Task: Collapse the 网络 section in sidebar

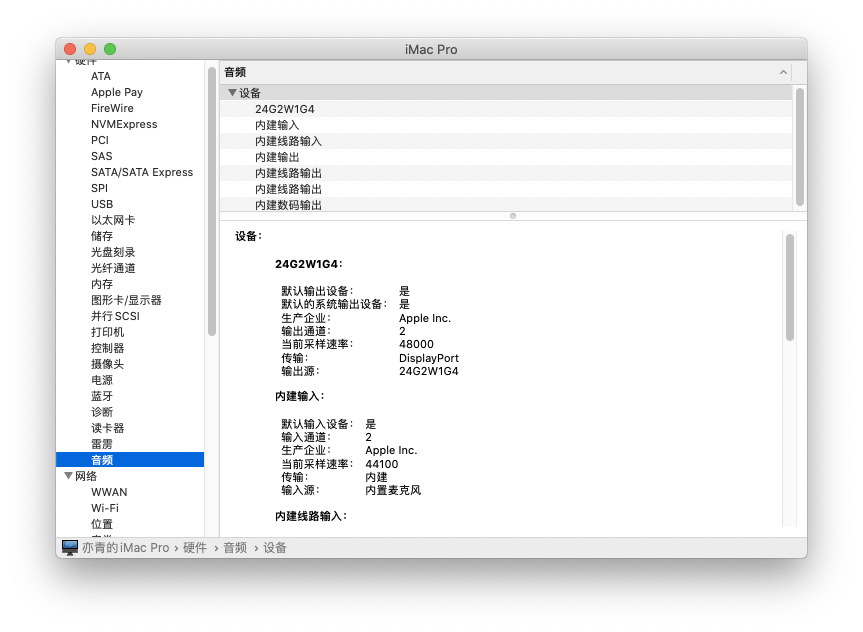Action: [x=68, y=476]
